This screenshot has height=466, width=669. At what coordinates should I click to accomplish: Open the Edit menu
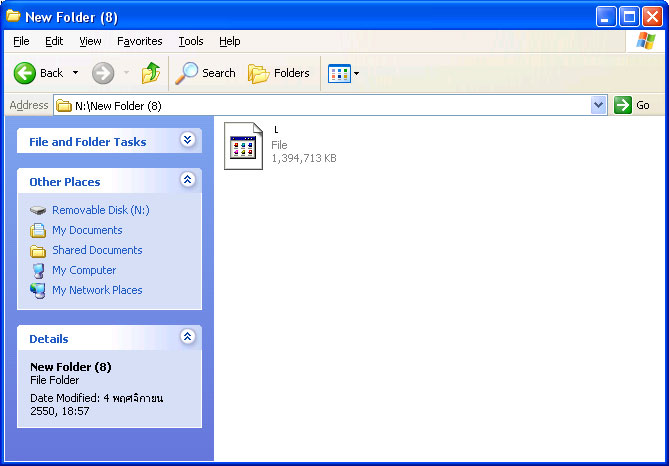(54, 41)
